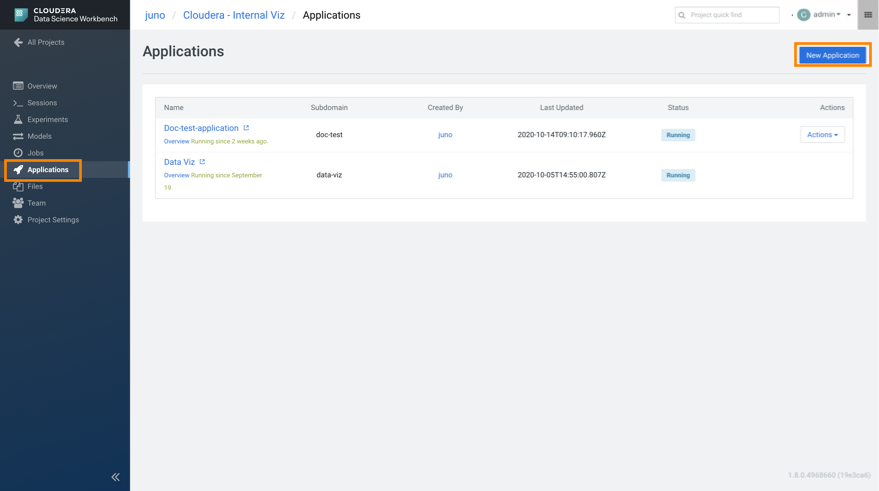This screenshot has height=491, width=879.
Task: Open the Overview link under Data Viz
Action: point(176,175)
